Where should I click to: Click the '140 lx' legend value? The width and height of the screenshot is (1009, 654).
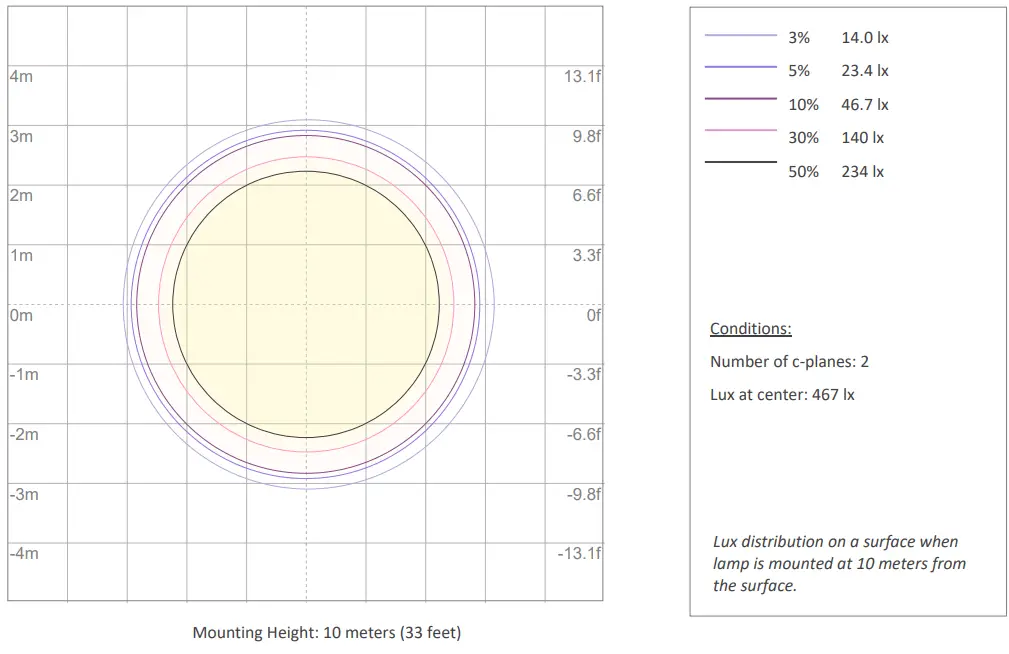862,138
